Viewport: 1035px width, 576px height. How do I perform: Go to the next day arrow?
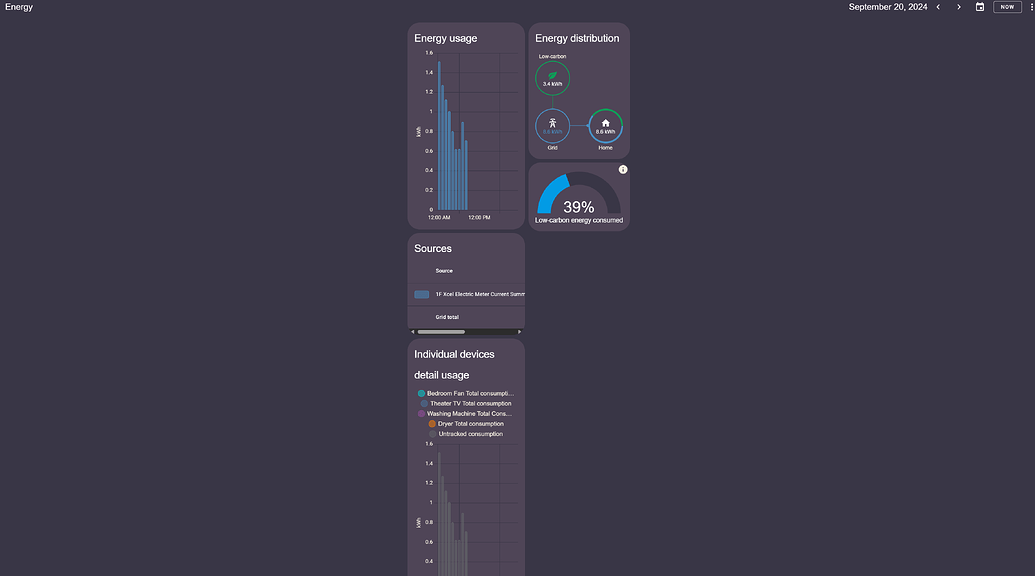point(958,7)
